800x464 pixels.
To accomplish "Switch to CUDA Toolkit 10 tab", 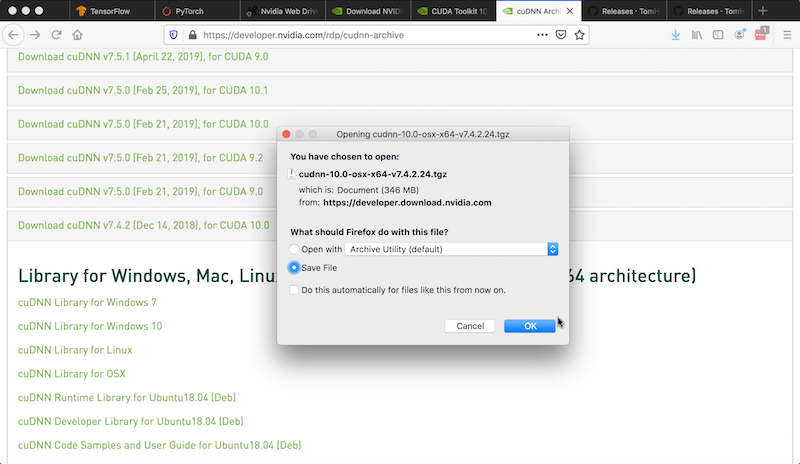I will (x=453, y=11).
